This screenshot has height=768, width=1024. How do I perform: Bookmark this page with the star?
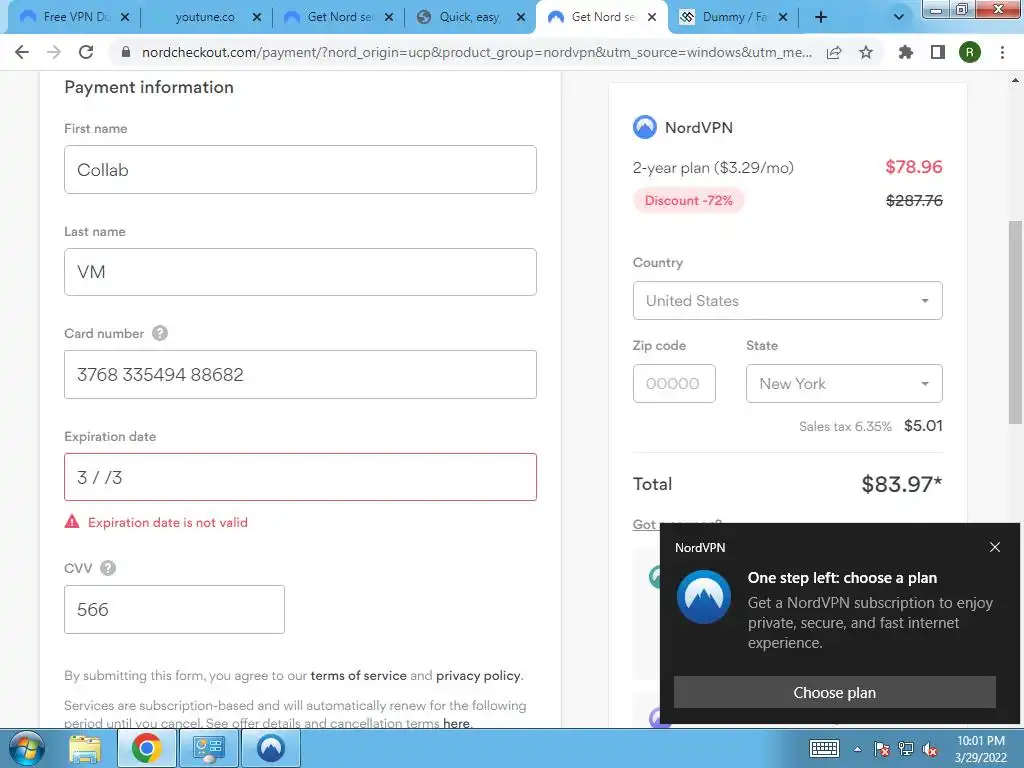pos(866,52)
